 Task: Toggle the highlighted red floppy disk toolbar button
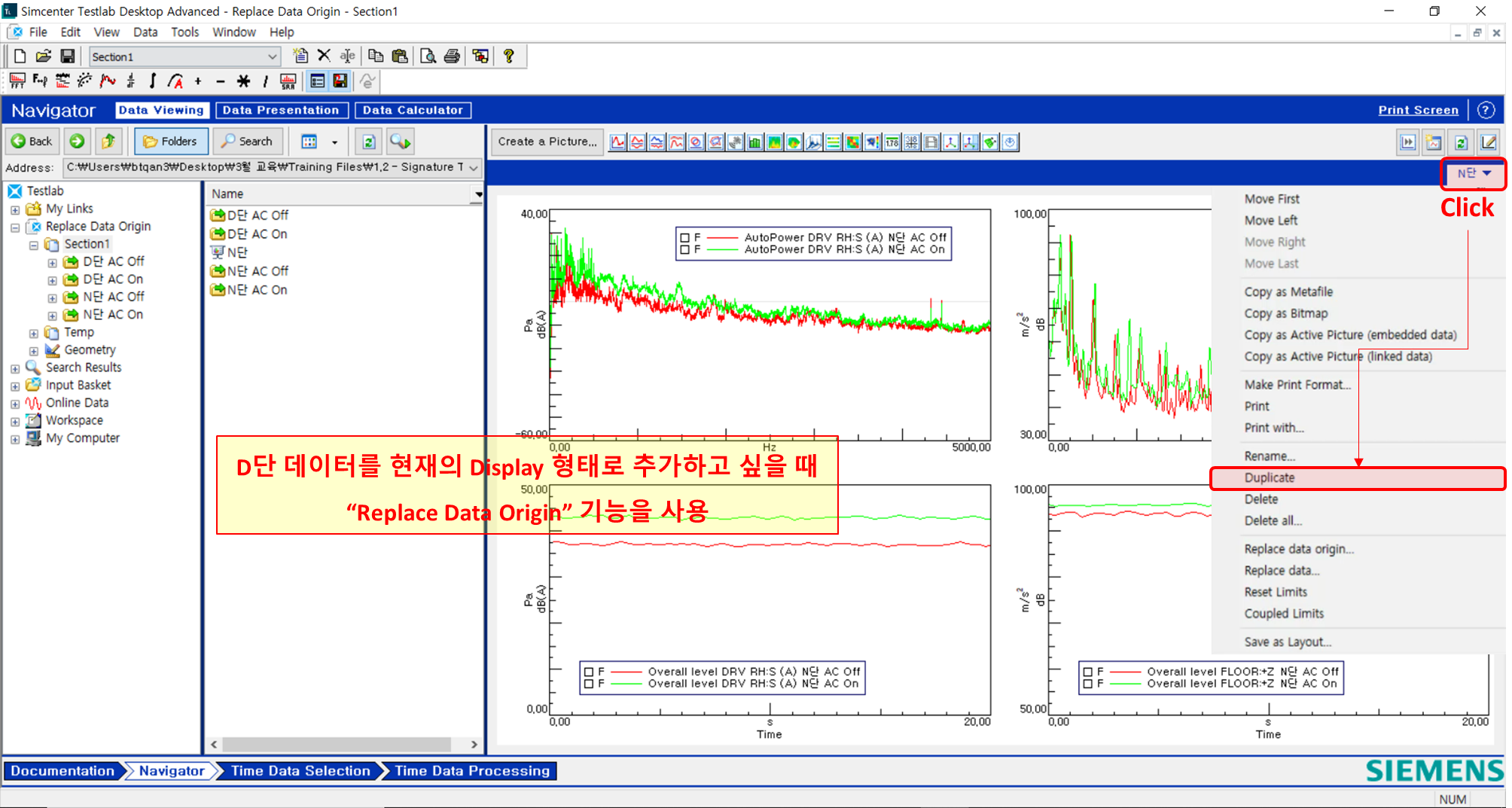tap(340, 81)
